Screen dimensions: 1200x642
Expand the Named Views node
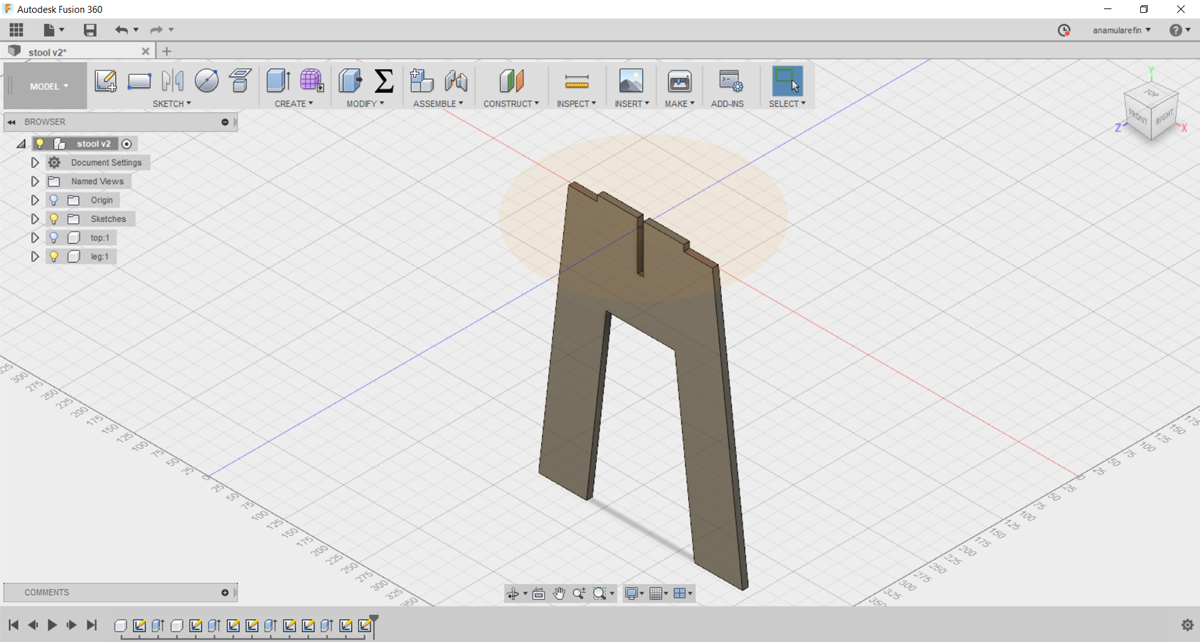[x=35, y=182]
